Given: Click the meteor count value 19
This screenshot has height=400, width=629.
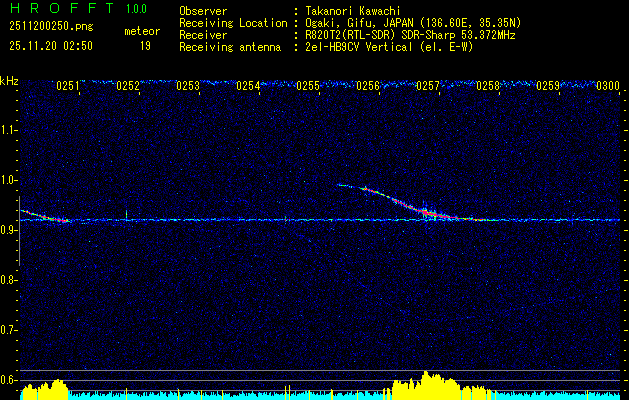Looking at the screenshot, I should tap(145, 45).
